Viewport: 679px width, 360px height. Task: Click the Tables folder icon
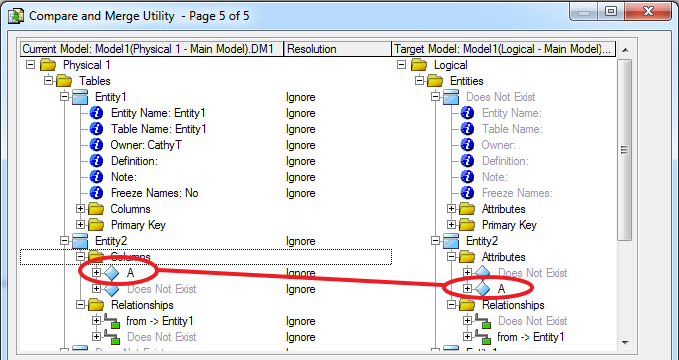point(64,81)
